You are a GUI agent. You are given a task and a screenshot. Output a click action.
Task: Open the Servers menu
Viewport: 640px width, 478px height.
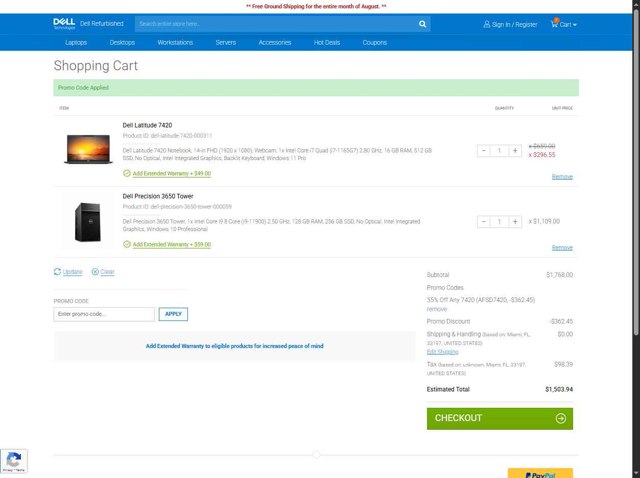click(x=226, y=42)
